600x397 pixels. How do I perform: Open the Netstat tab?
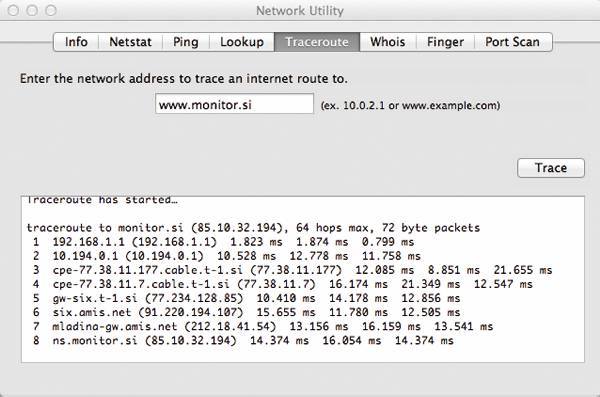[130, 42]
